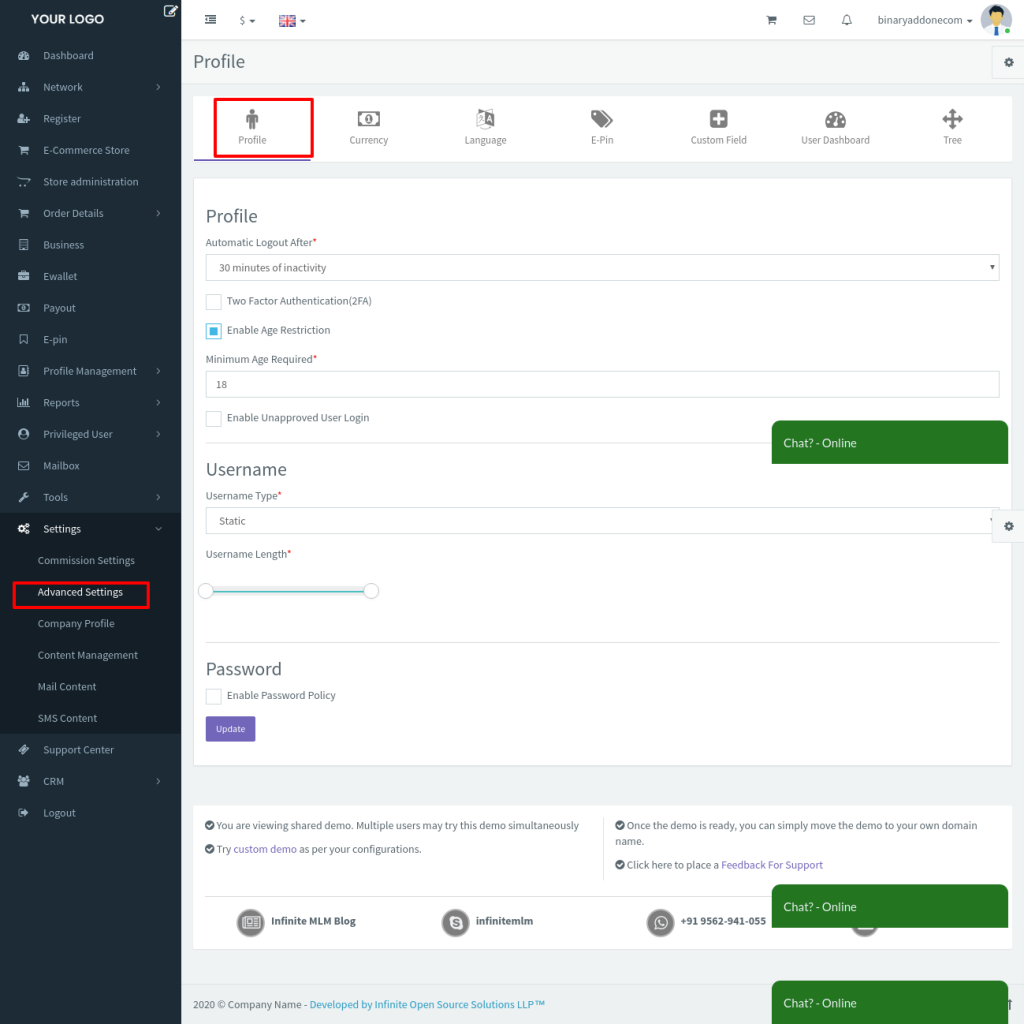1024x1024 pixels.
Task: Toggle the sidebar collapse hamburger icon
Action: tap(210, 20)
